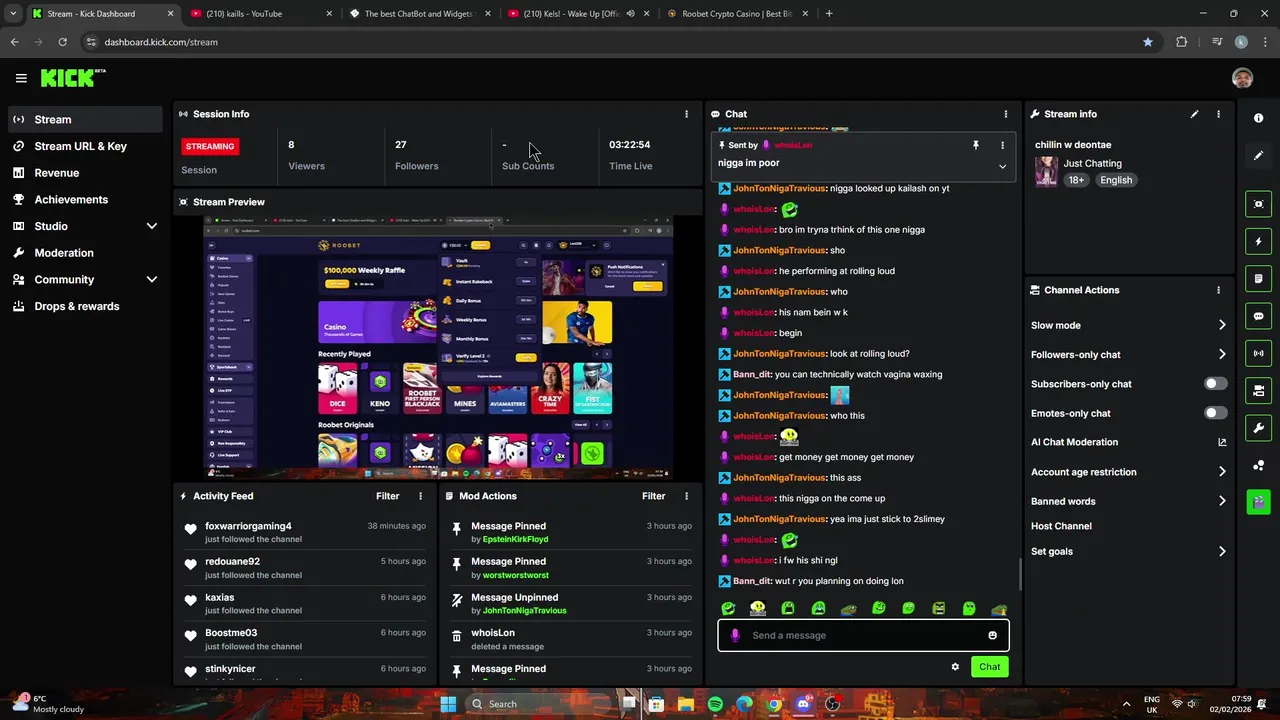Open Followers-only chat settings arrow
This screenshot has width=1280, height=720.
pos(1222,354)
